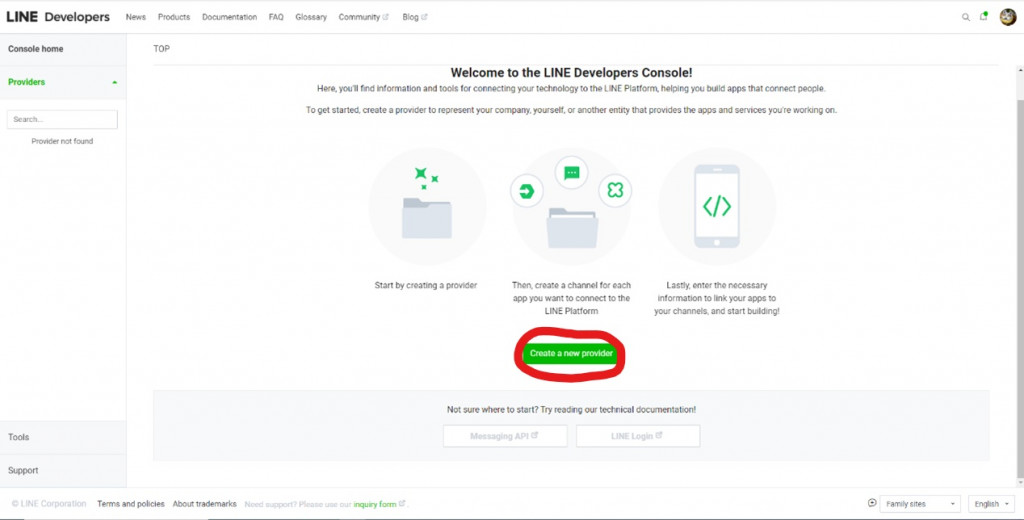Open About trademarks link

[x=204, y=504]
